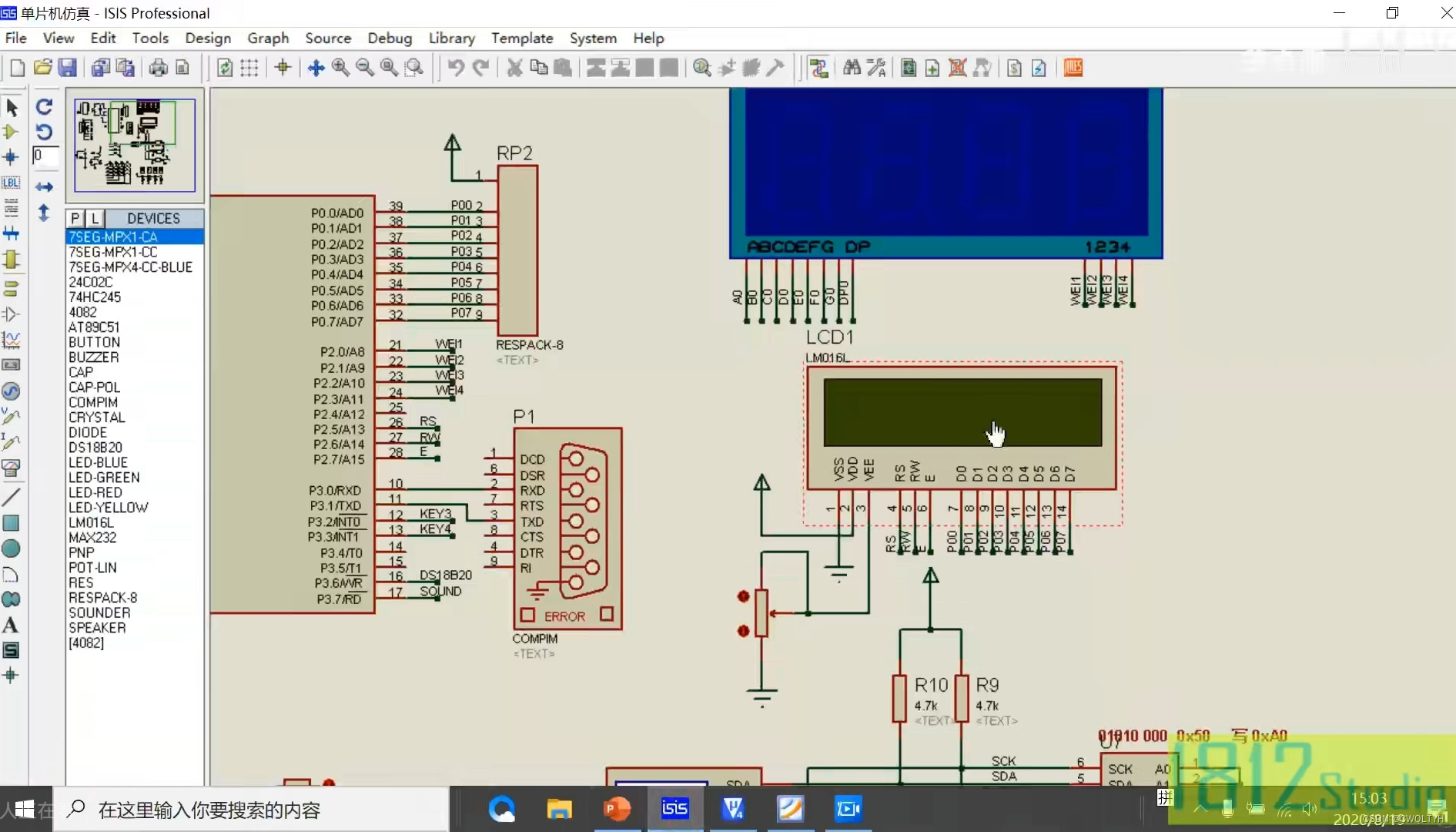Print the schematic
The width and height of the screenshot is (1456, 832).
[158, 68]
